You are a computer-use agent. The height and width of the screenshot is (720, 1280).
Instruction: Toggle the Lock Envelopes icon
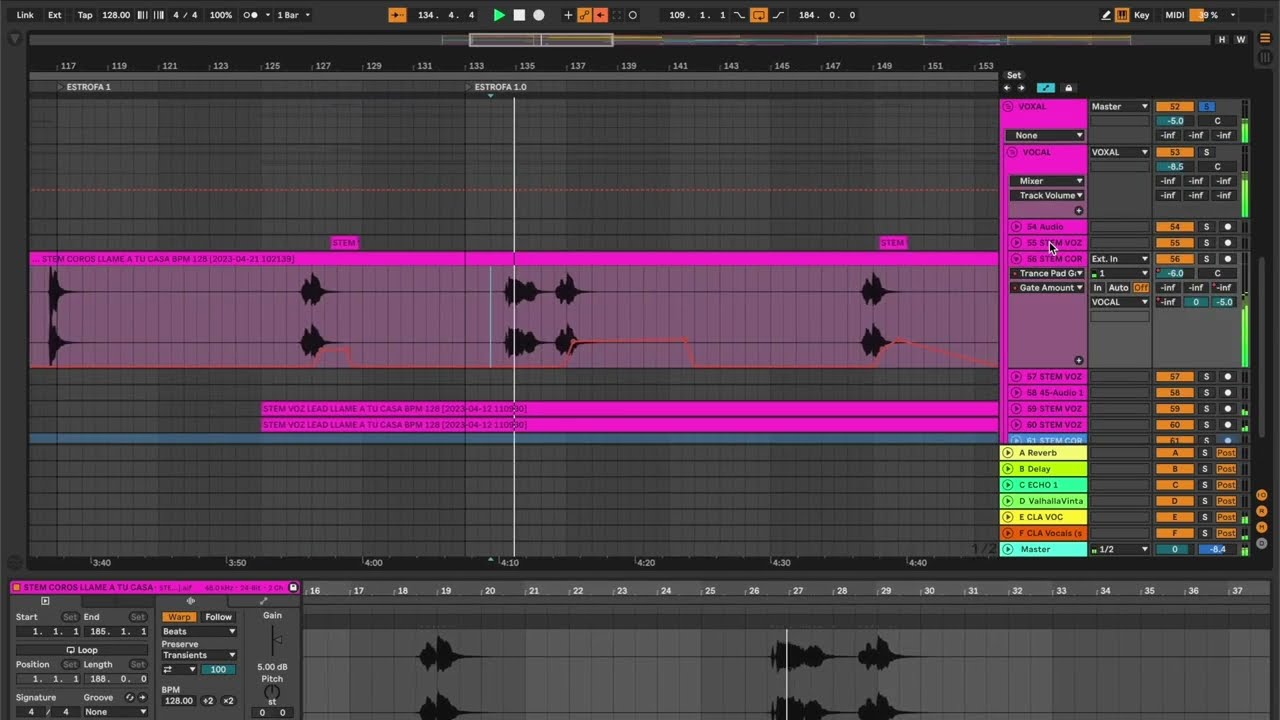click(1068, 88)
